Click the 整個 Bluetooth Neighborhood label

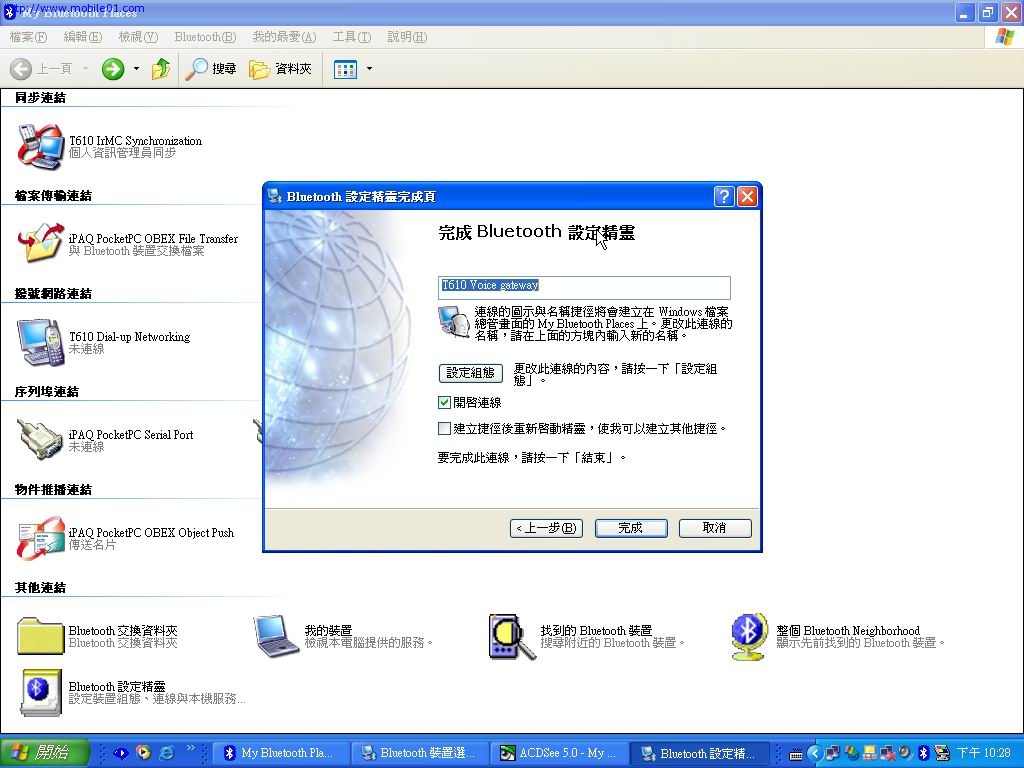(x=848, y=631)
